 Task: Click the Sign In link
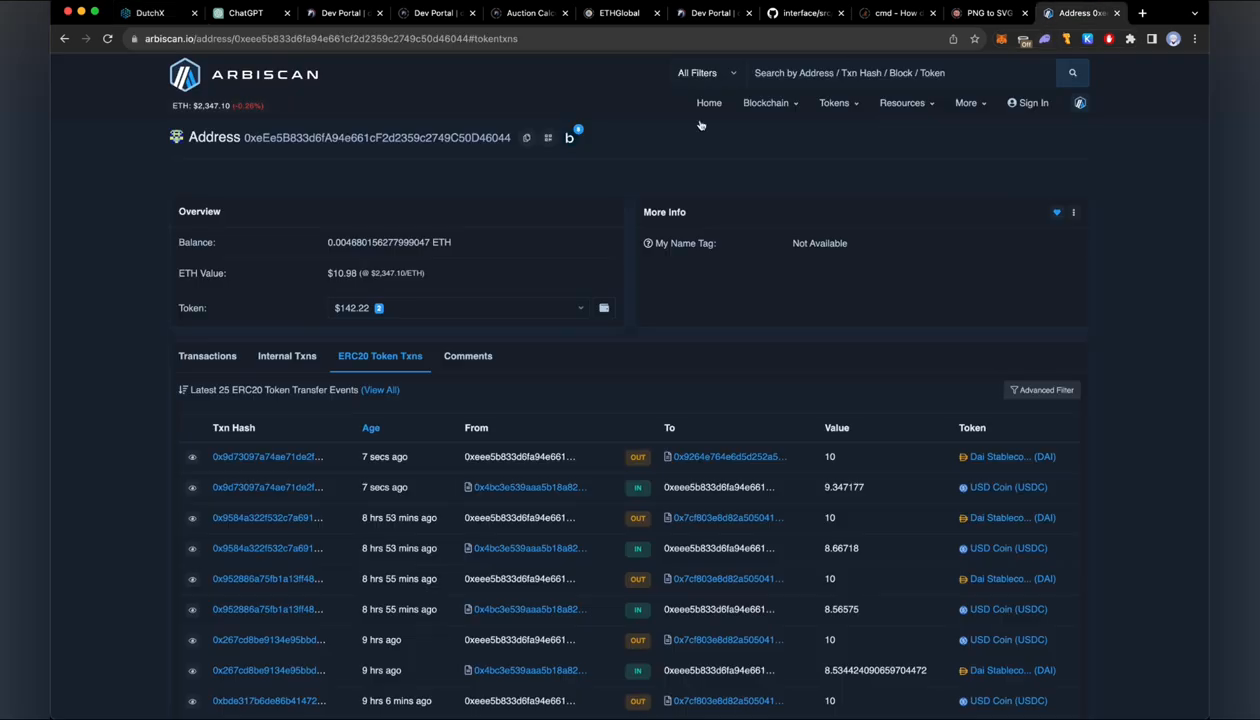1028,103
